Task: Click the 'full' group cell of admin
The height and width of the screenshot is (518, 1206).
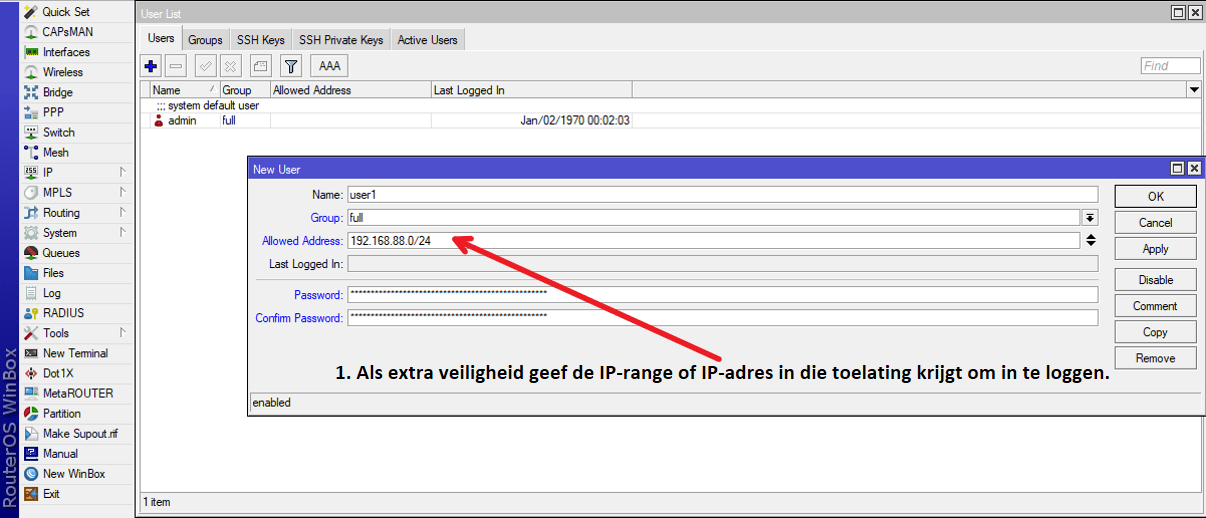Action: point(229,120)
